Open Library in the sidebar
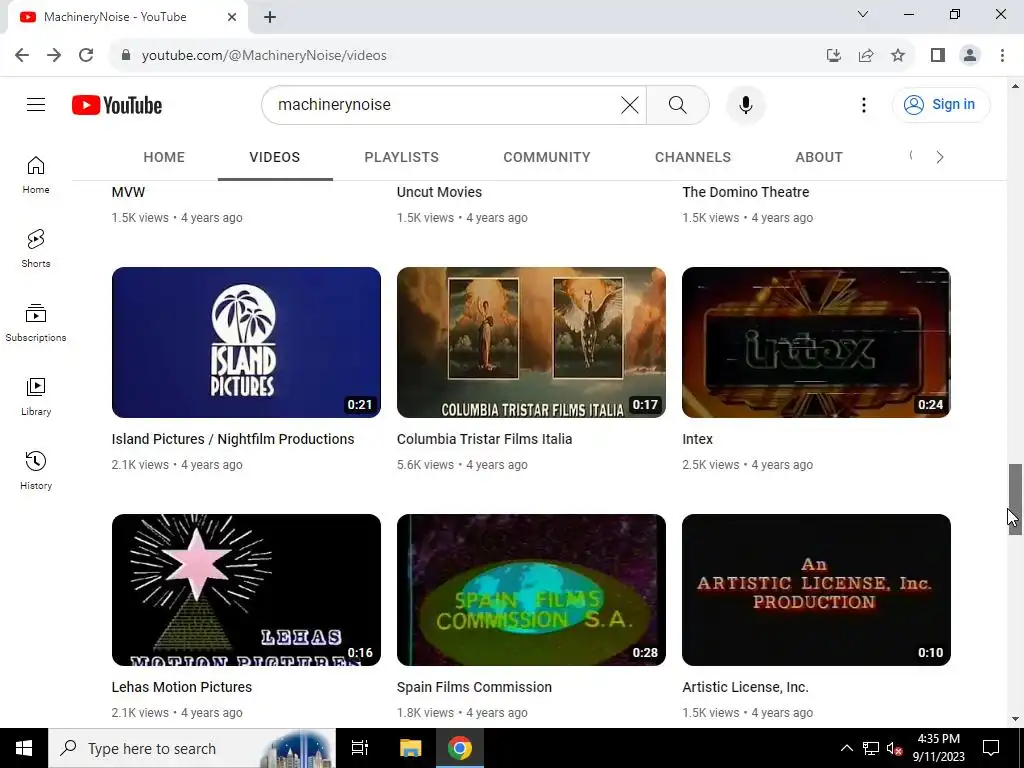Screen dimensions: 1024x768 (36, 396)
